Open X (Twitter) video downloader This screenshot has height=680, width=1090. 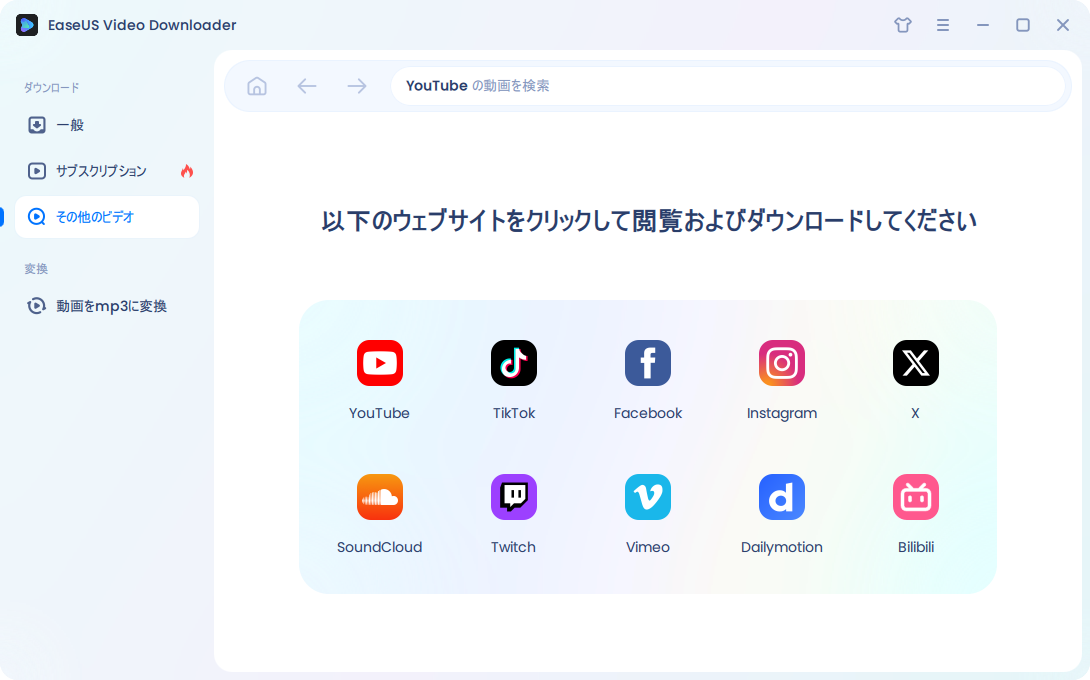916,363
